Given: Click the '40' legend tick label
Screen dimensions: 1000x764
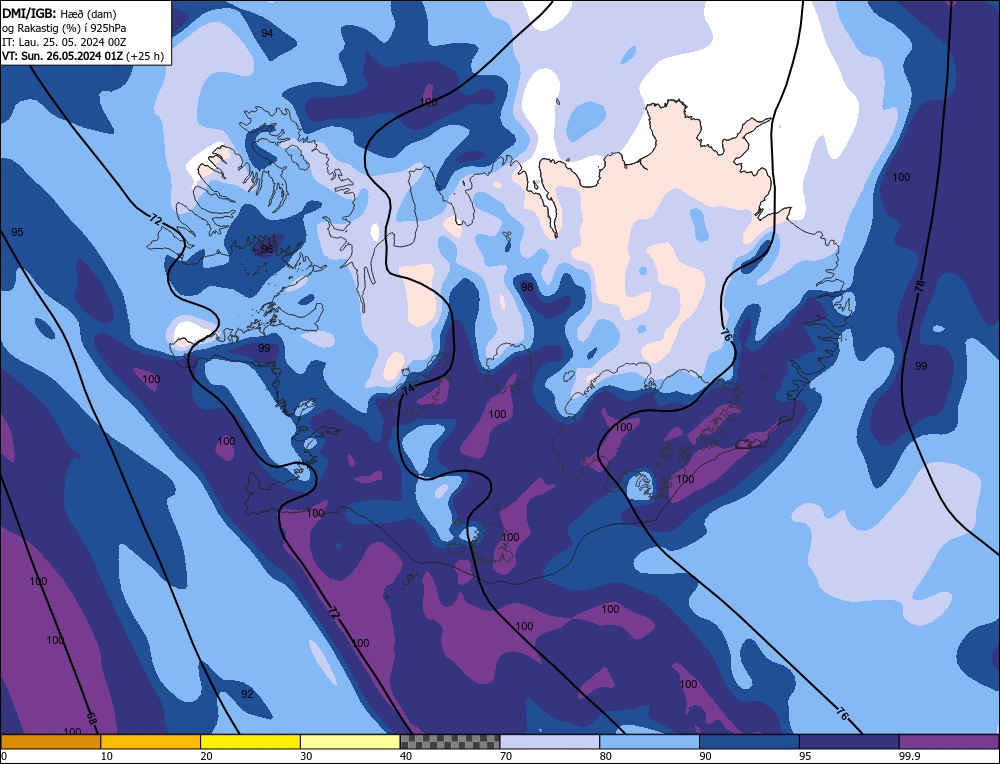Looking at the screenshot, I should tap(406, 756).
